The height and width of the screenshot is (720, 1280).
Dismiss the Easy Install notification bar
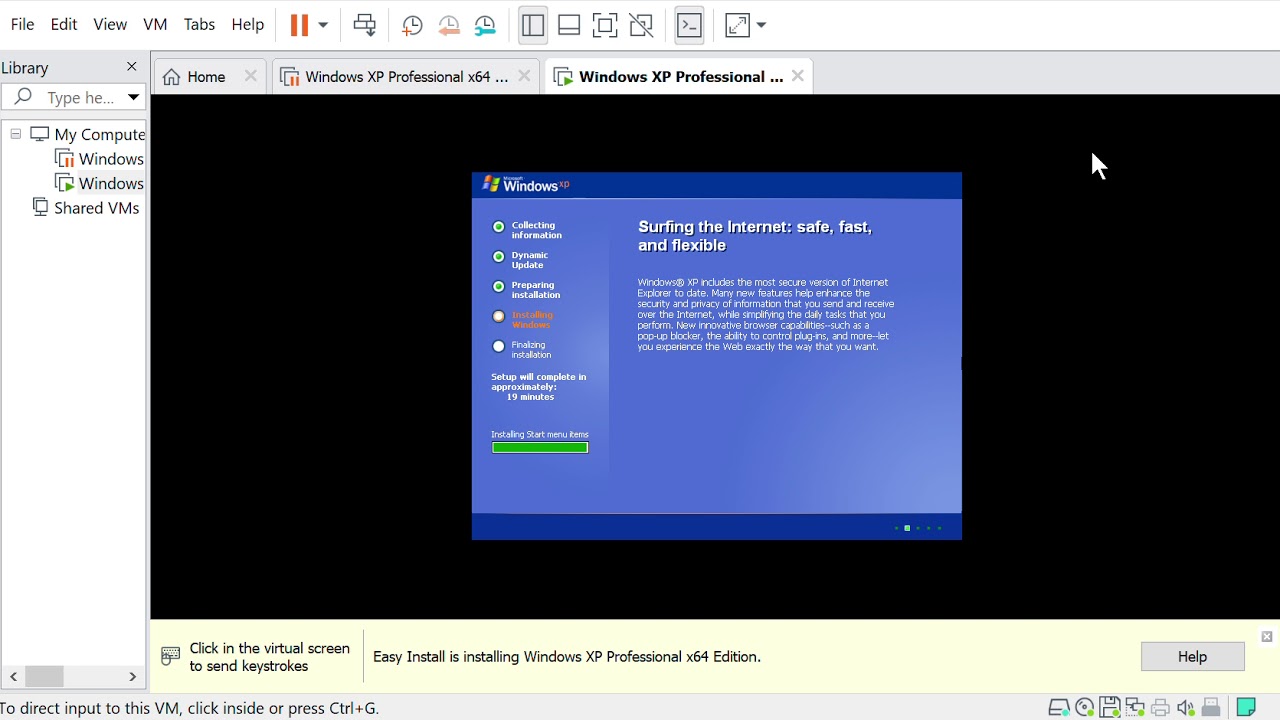(1267, 637)
